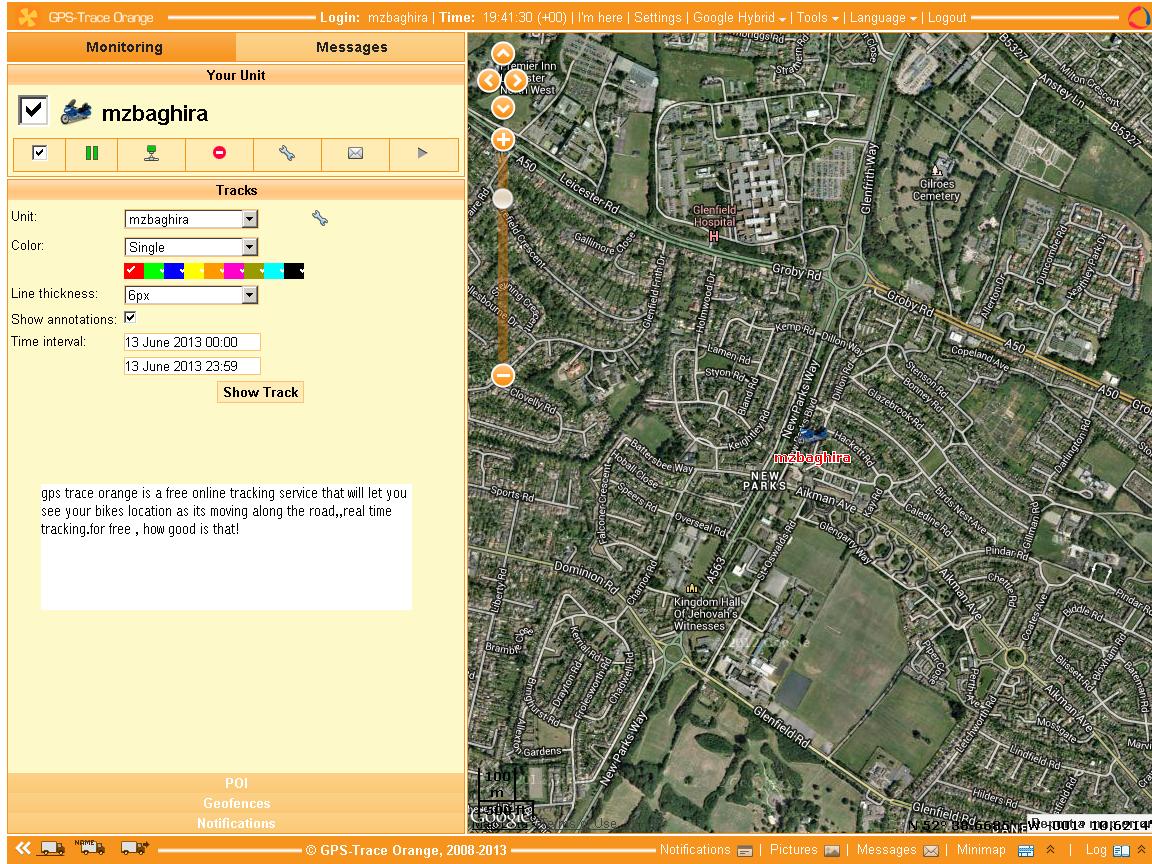Click the truck with arrow icon
The width and height of the screenshot is (1152, 864).
point(134,849)
